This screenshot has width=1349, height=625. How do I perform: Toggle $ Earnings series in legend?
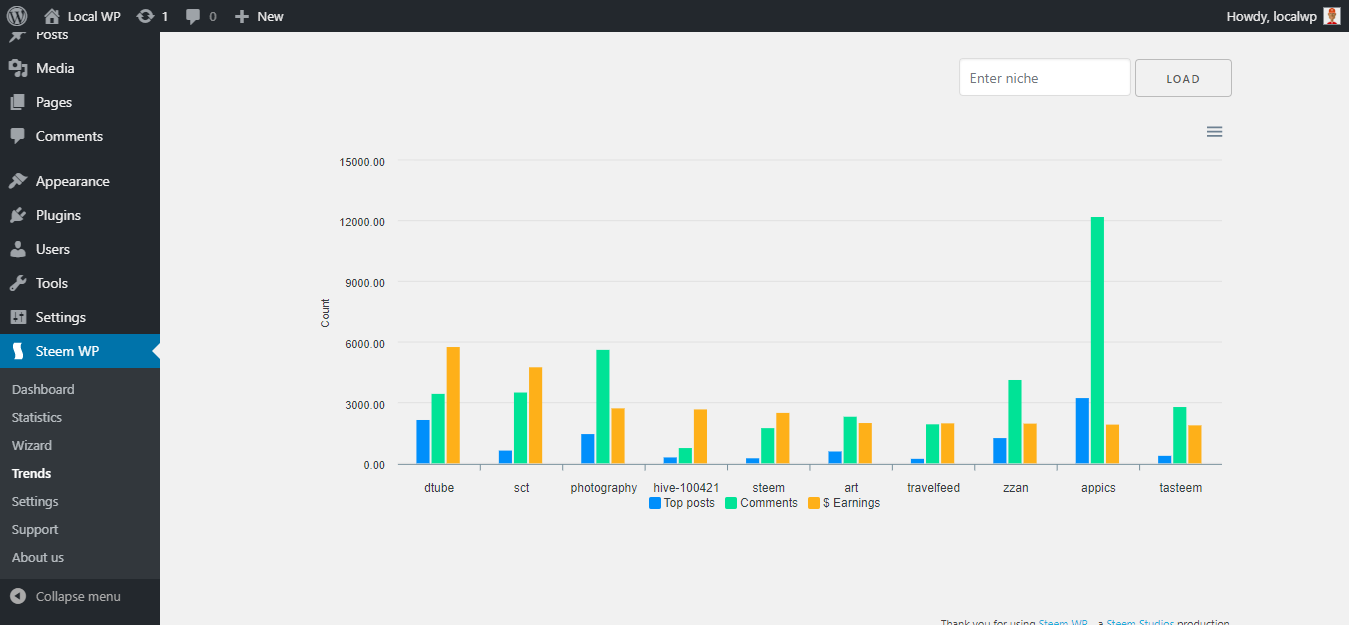tap(843, 503)
